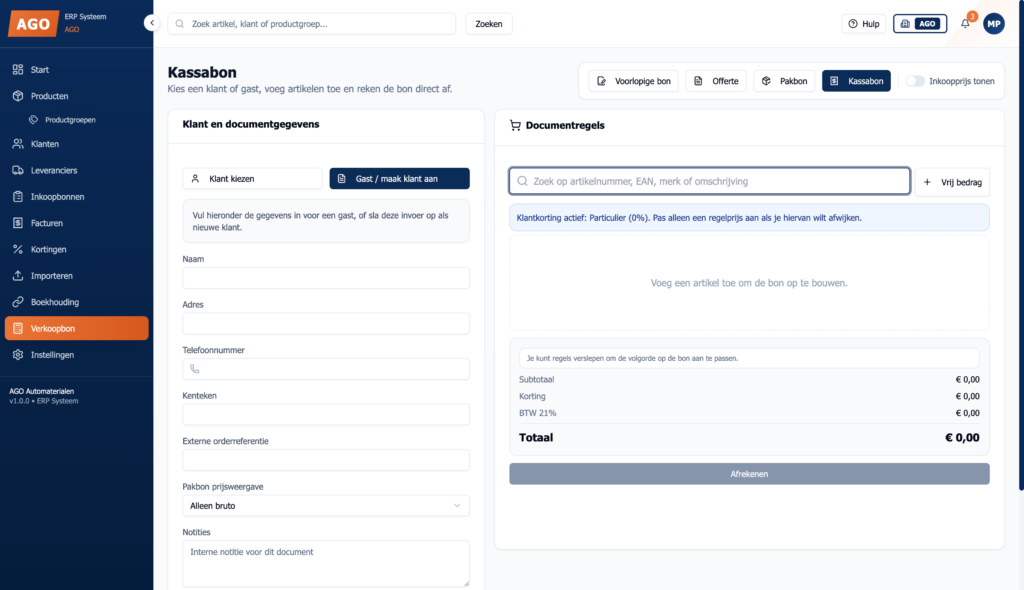
Task: Open notifications bell icon
Action: [x=965, y=24]
